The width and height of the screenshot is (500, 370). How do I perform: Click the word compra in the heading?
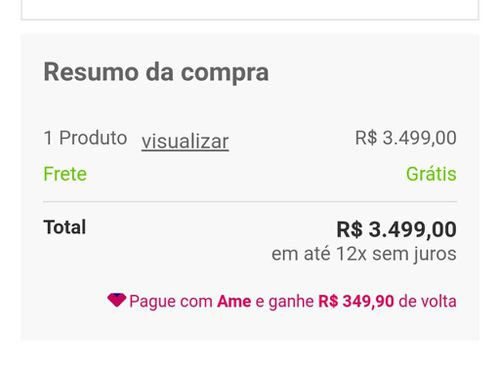(x=225, y=73)
